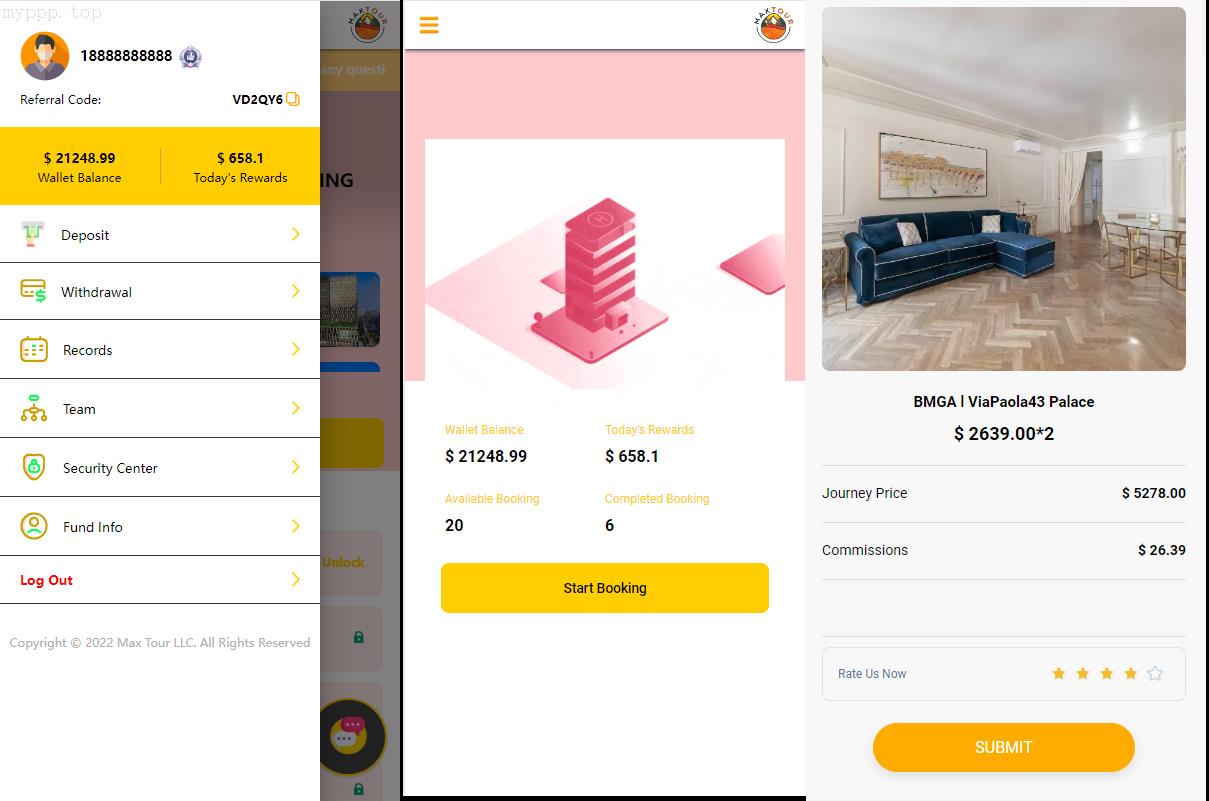Open the orange hamburger menu
Screen dimensions: 1209x801
click(429, 25)
